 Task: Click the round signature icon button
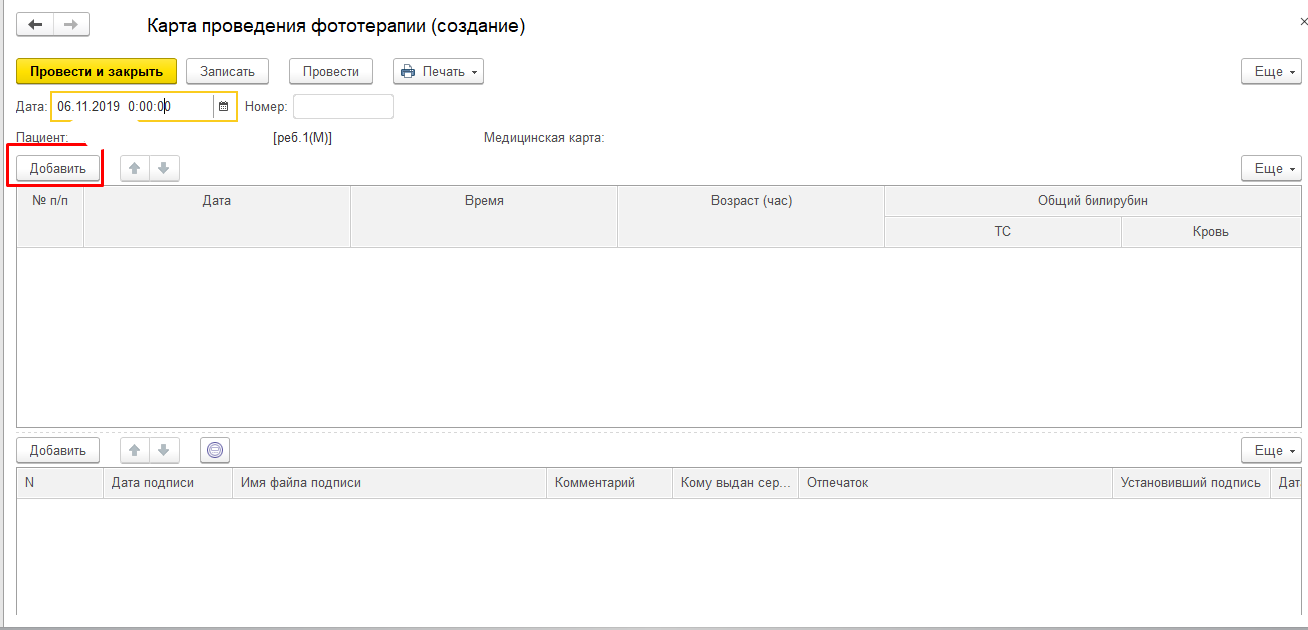pyautogui.click(x=215, y=451)
